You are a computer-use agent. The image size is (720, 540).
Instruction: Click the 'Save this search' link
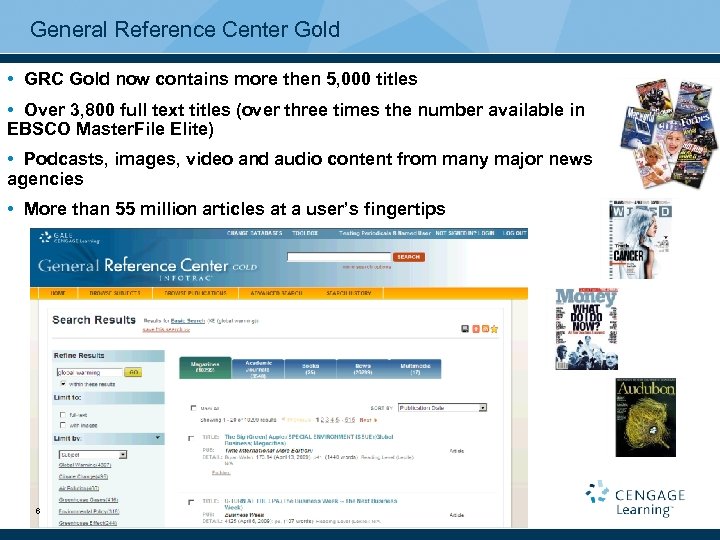166,329
